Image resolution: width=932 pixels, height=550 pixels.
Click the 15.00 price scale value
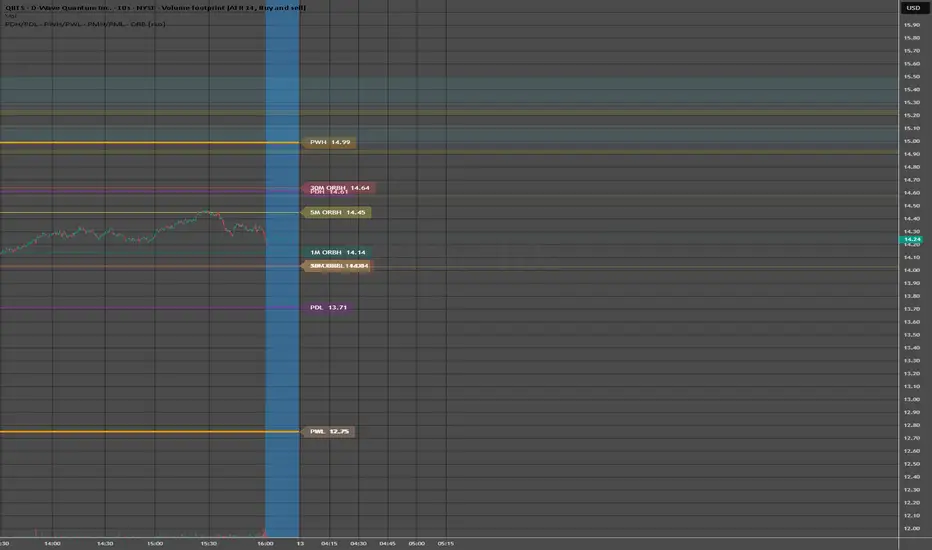(x=912, y=141)
